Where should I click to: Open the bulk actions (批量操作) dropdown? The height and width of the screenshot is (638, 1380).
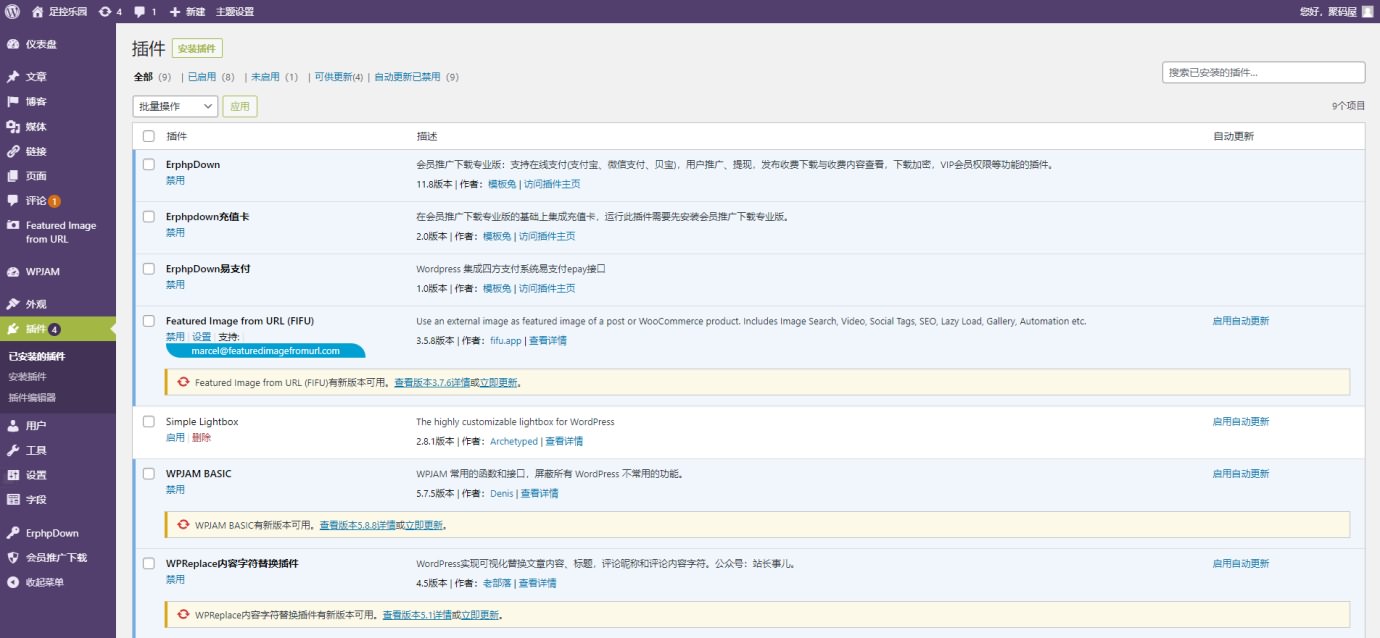pyautogui.click(x=175, y=106)
